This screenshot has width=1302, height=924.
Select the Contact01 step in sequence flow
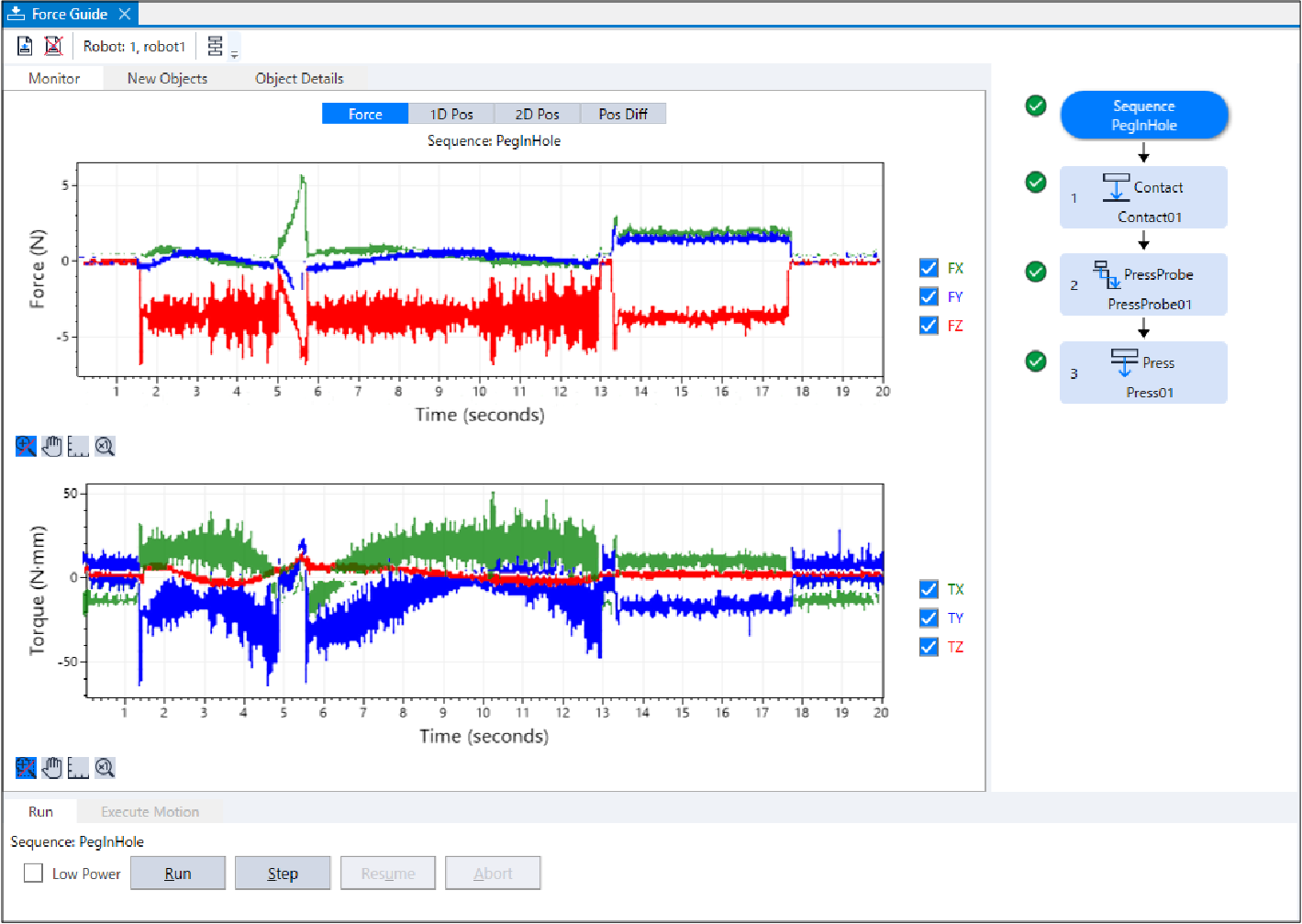coord(1143,198)
